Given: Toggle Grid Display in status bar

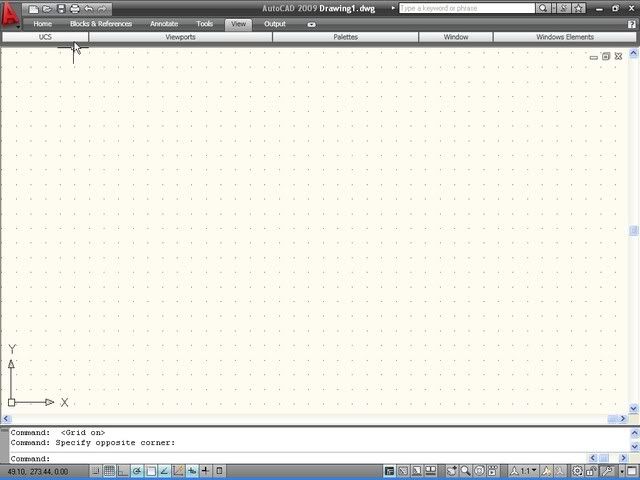Looking at the screenshot, I should (x=108, y=471).
